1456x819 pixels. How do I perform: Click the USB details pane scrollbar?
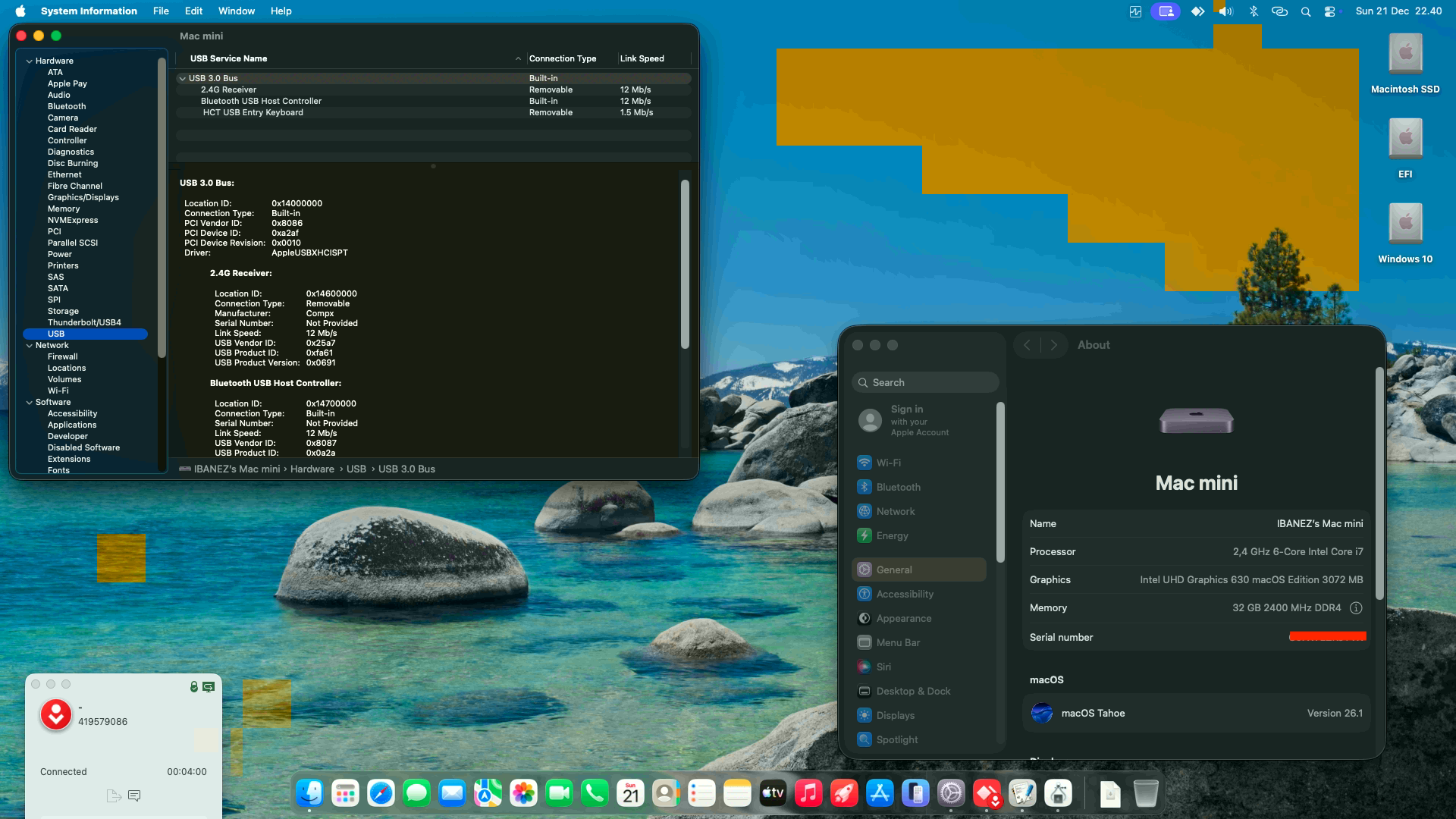pos(685,264)
